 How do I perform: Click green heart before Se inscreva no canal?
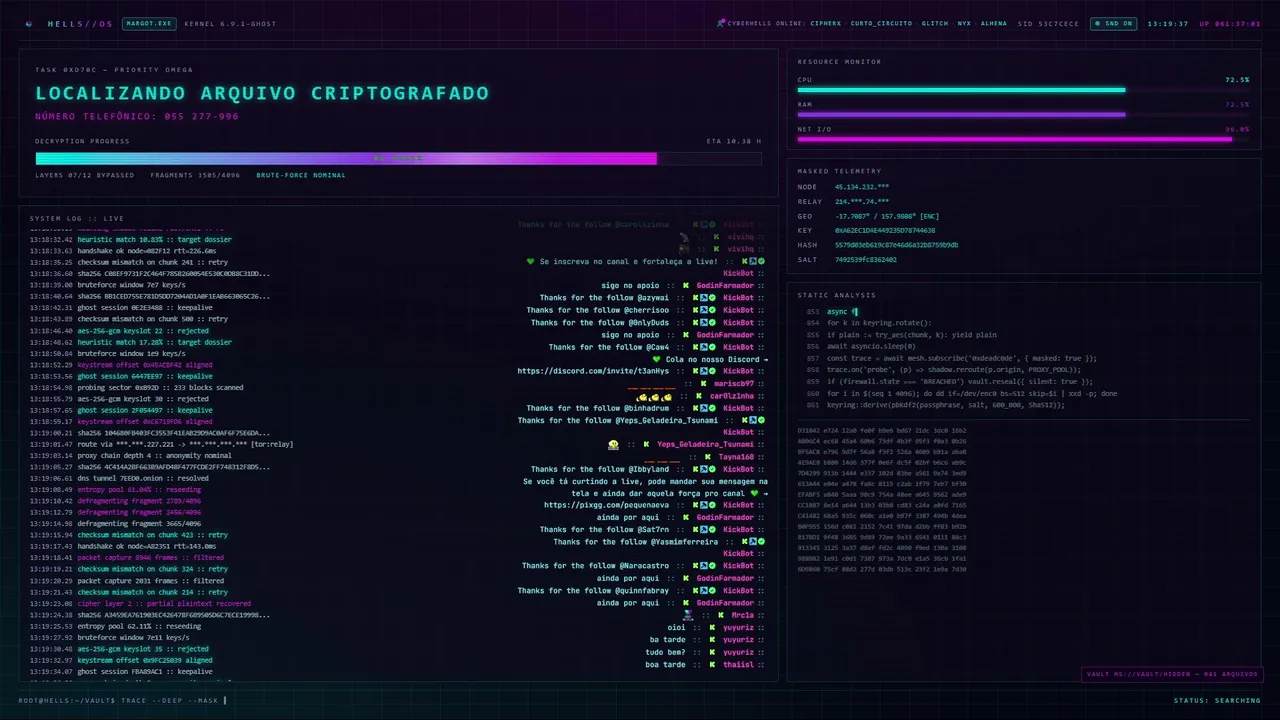point(531,261)
